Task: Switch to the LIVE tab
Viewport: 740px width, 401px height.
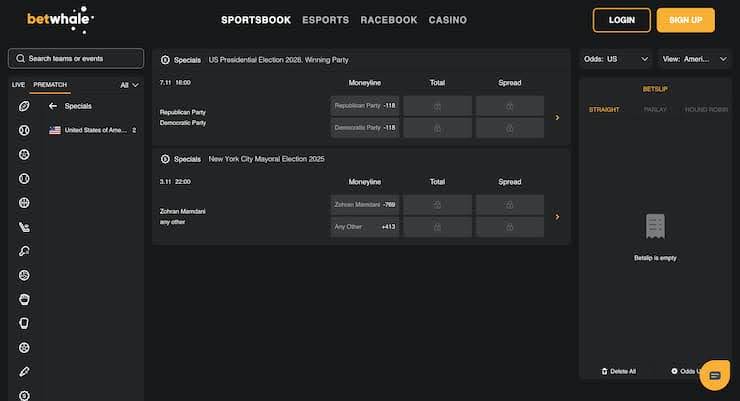Action: [x=18, y=84]
